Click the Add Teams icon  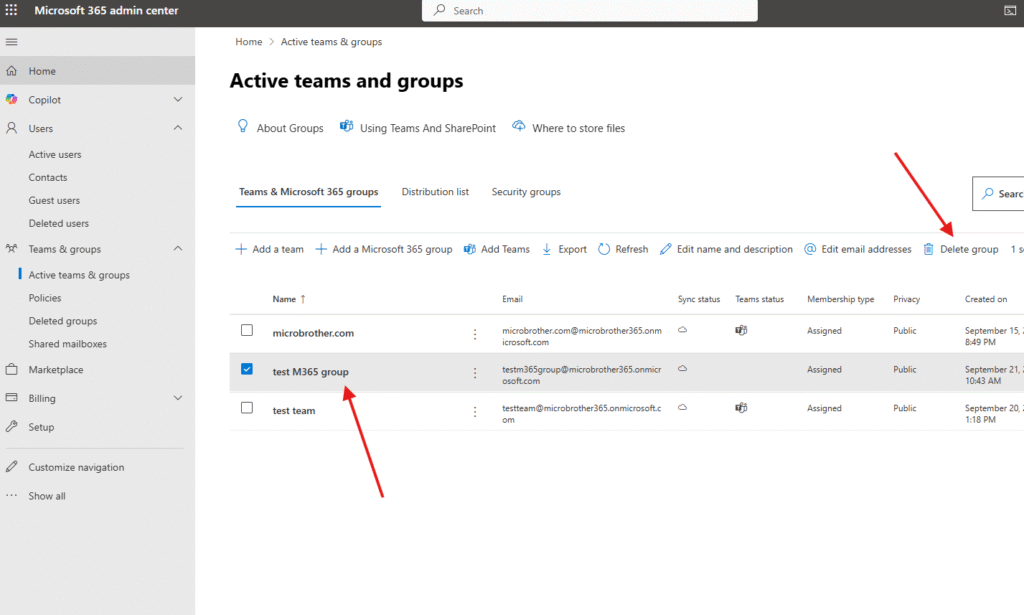click(x=470, y=249)
